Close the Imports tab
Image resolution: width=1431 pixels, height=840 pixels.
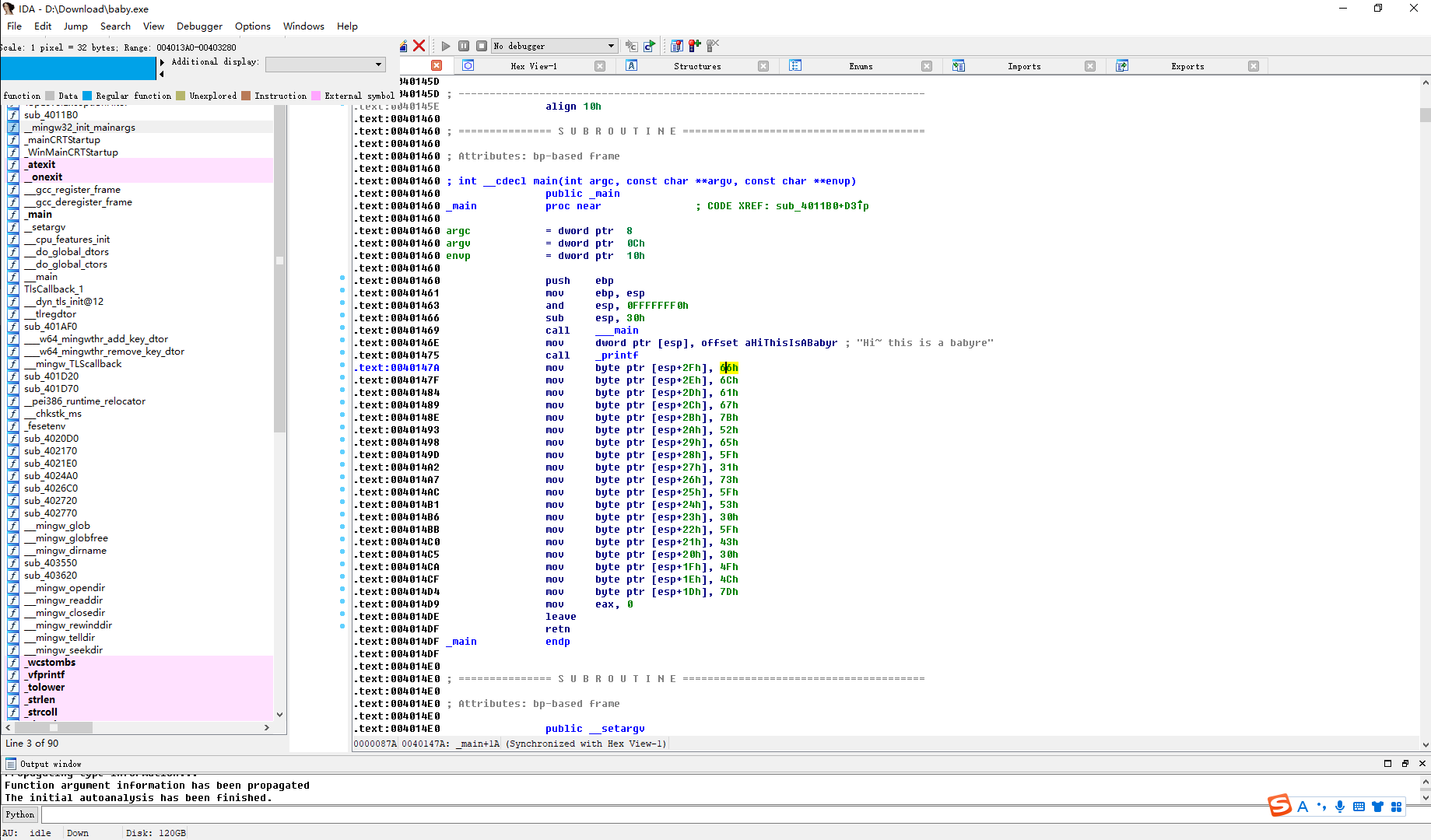(x=1090, y=66)
